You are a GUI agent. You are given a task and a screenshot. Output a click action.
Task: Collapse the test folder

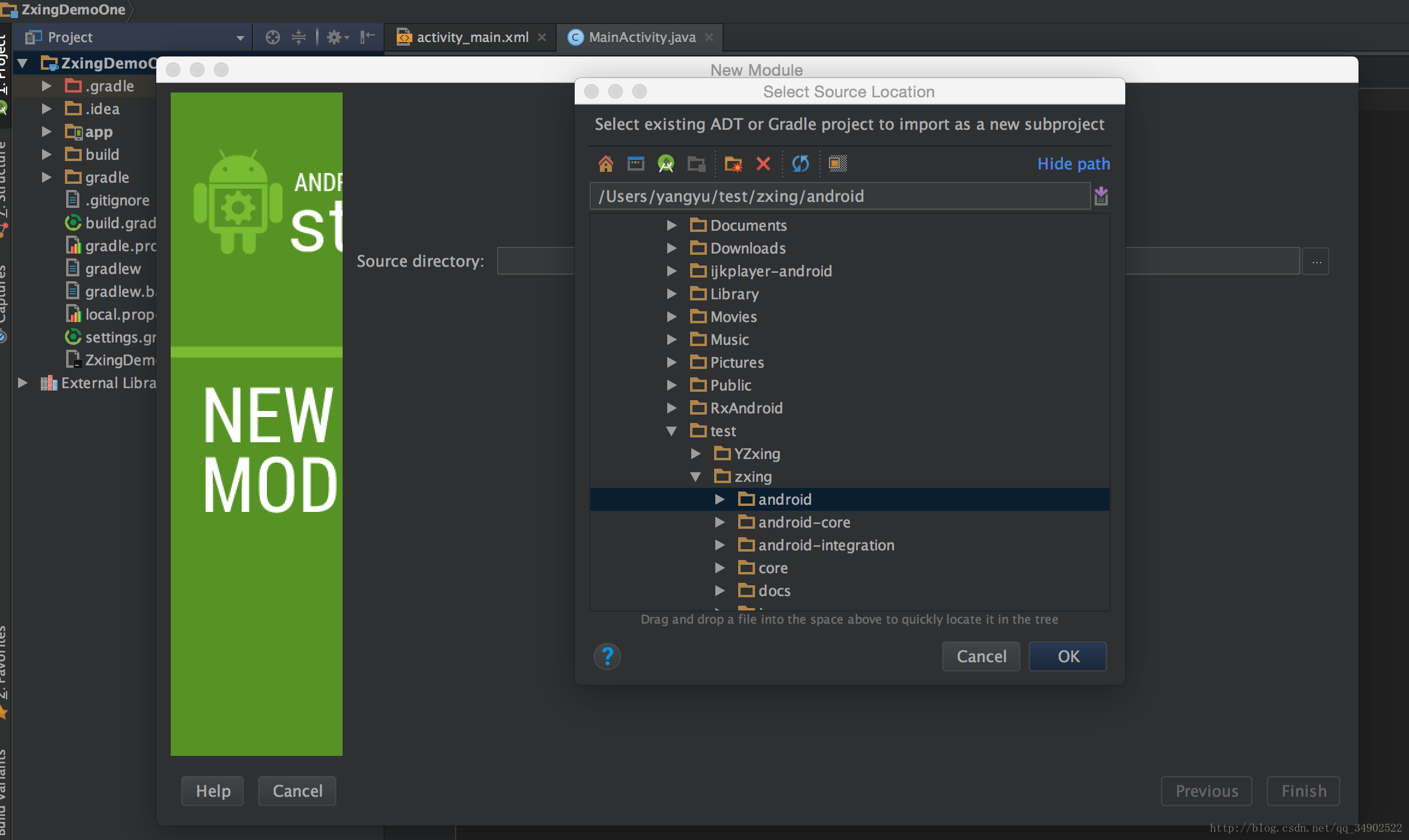(x=671, y=431)
